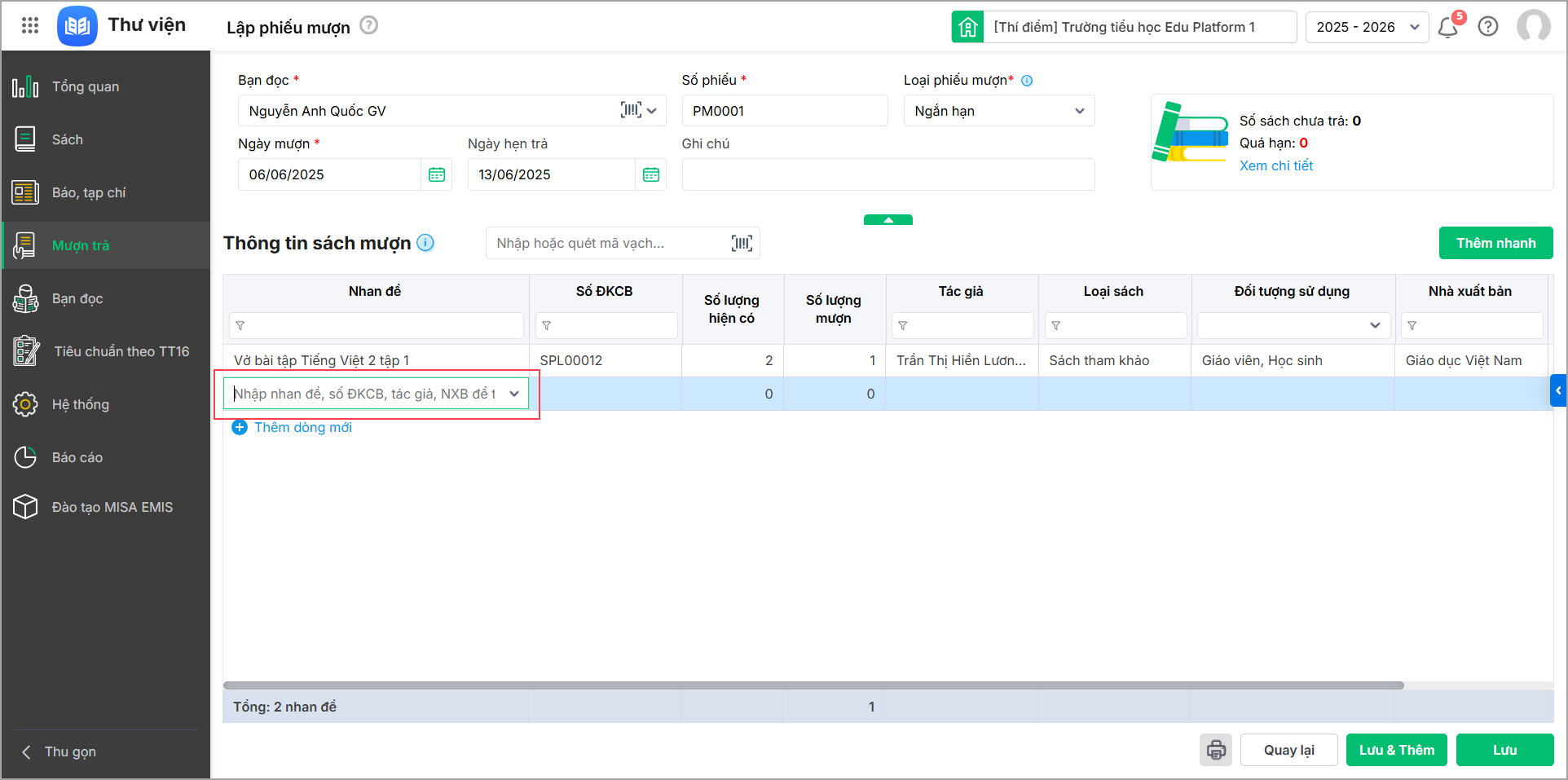This screenshot has width=1568, height=780.
Task: Click the print icon button
Action: point(1216,750)
